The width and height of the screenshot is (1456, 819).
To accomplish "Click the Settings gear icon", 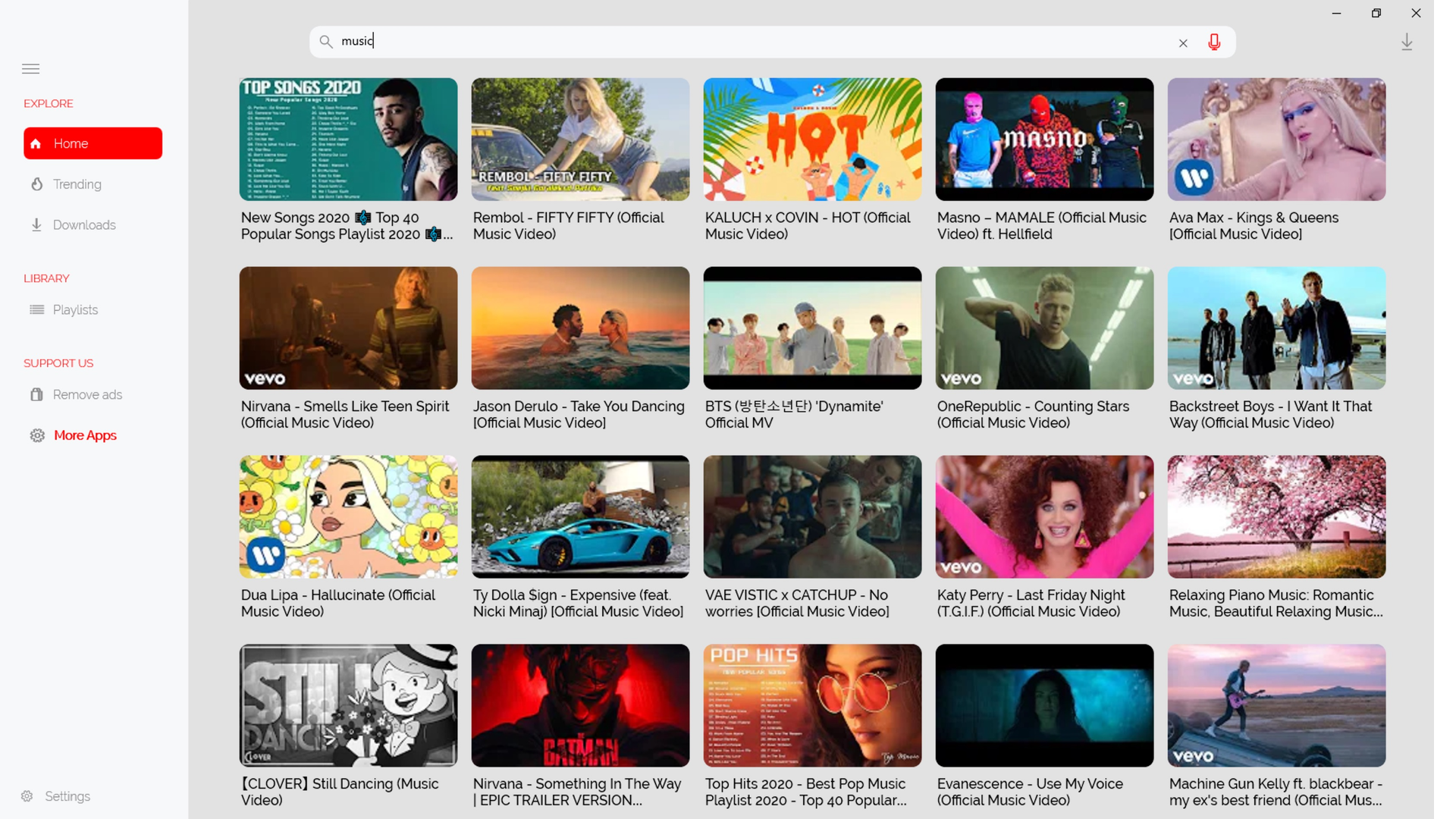I will [27, 796].
